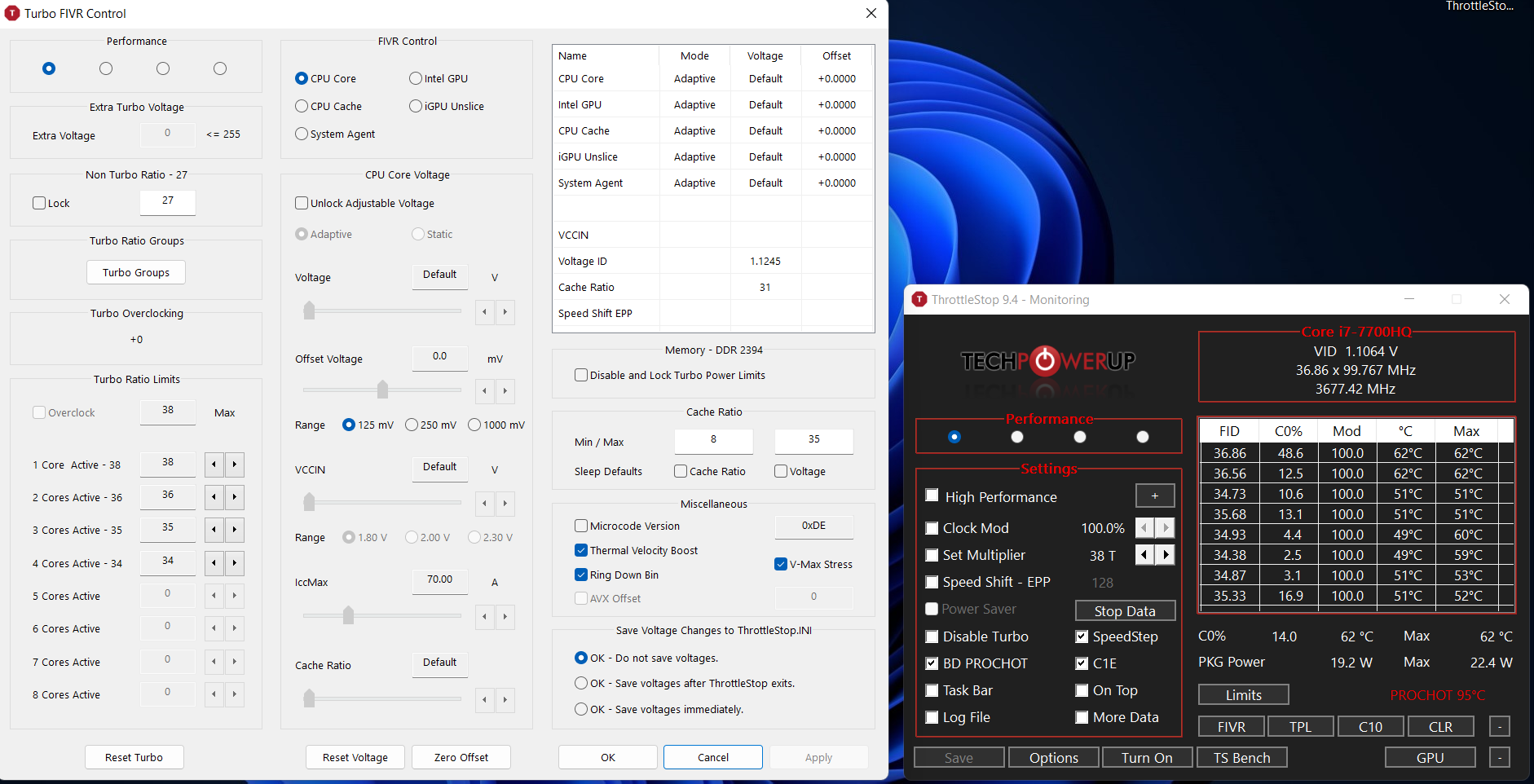Open the FIVR window from ThrottleStop
This screenshot has width=1534, height=784.
pyautogui.click(x=1232, y=726)
